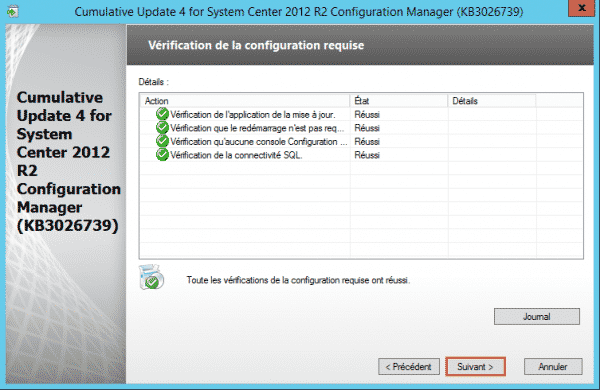Click 'Réussi' status of the SQL connectivity row

(367, 155)
